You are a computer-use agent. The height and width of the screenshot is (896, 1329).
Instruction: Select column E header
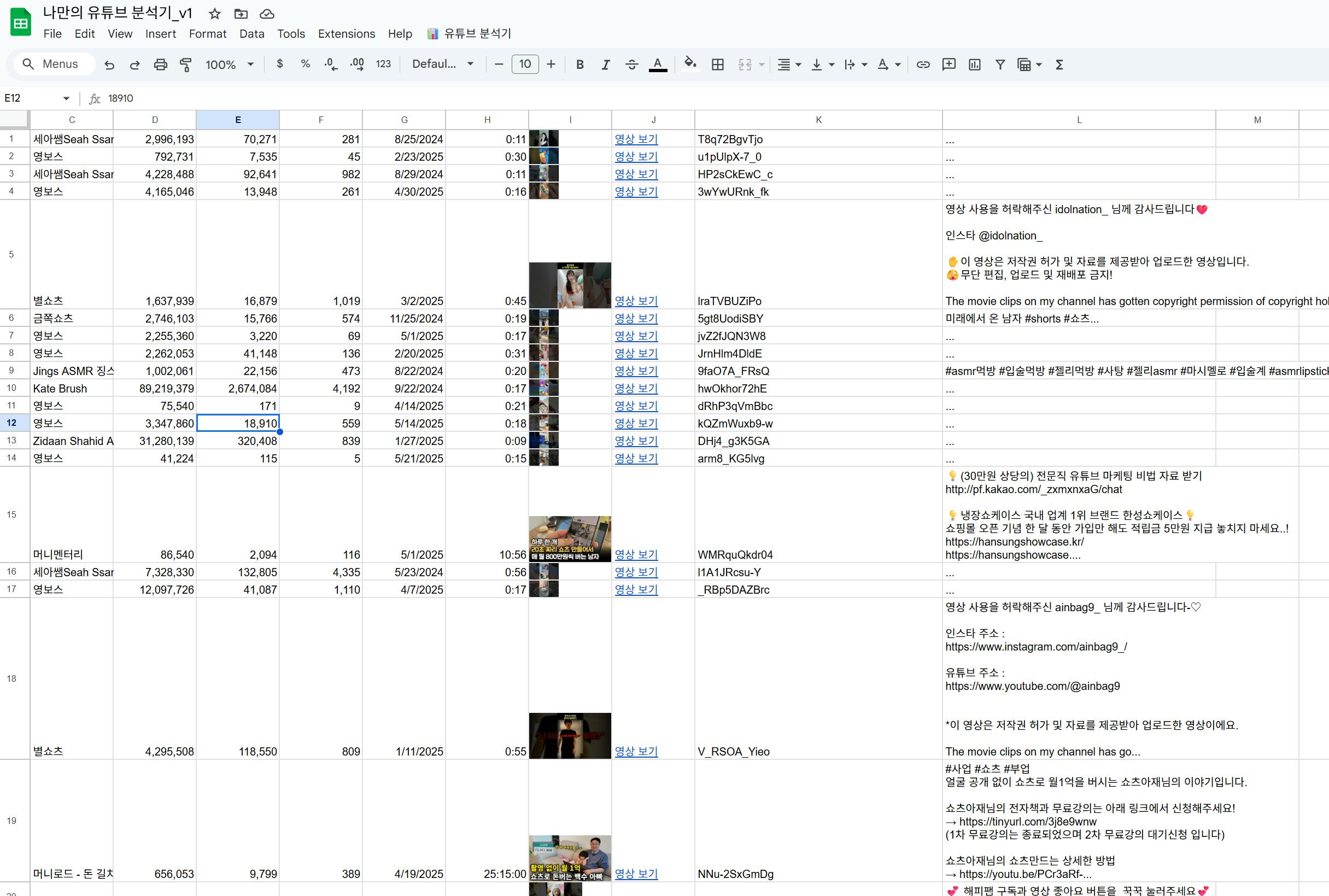[x=238, y=119]
